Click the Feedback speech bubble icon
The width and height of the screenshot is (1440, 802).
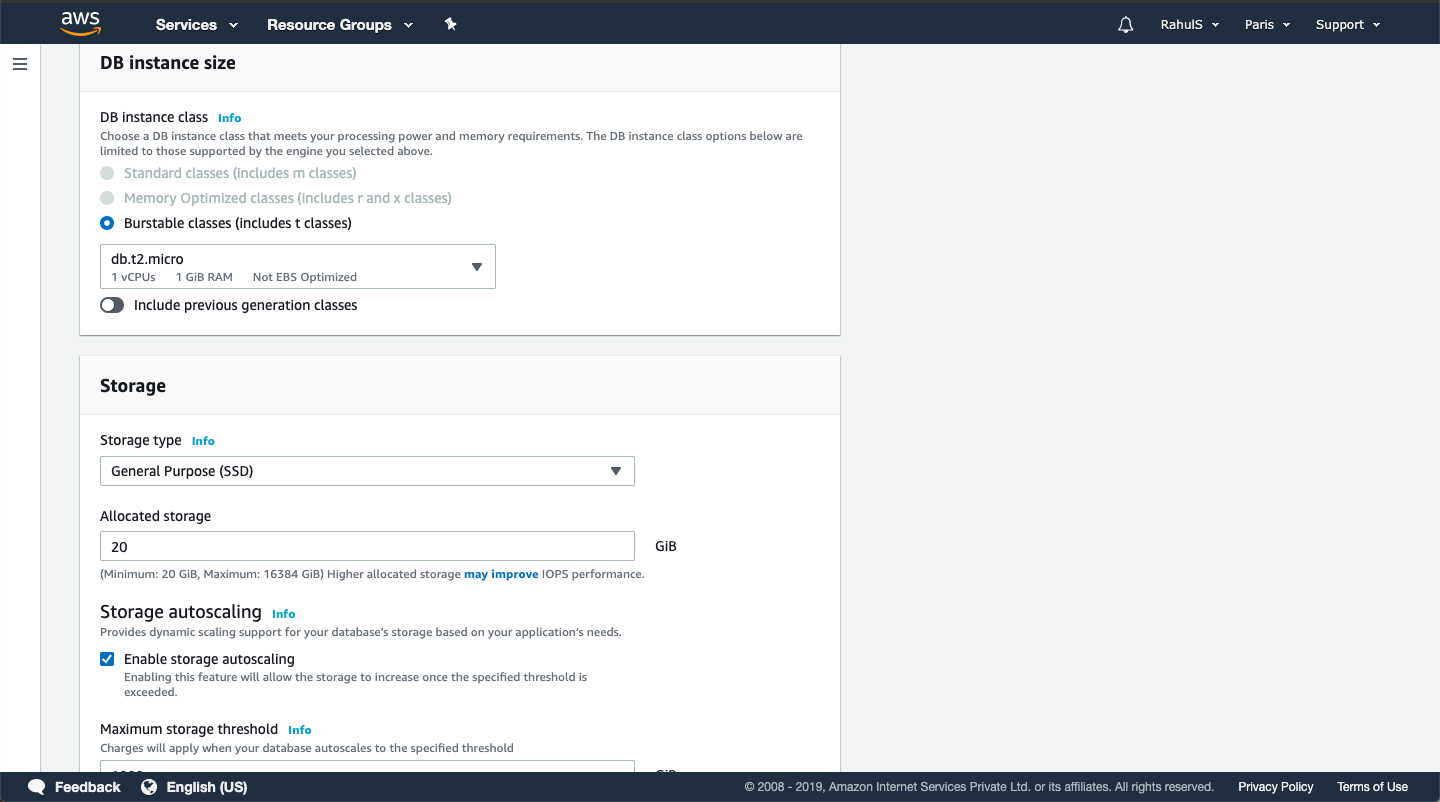click(37, 787)
